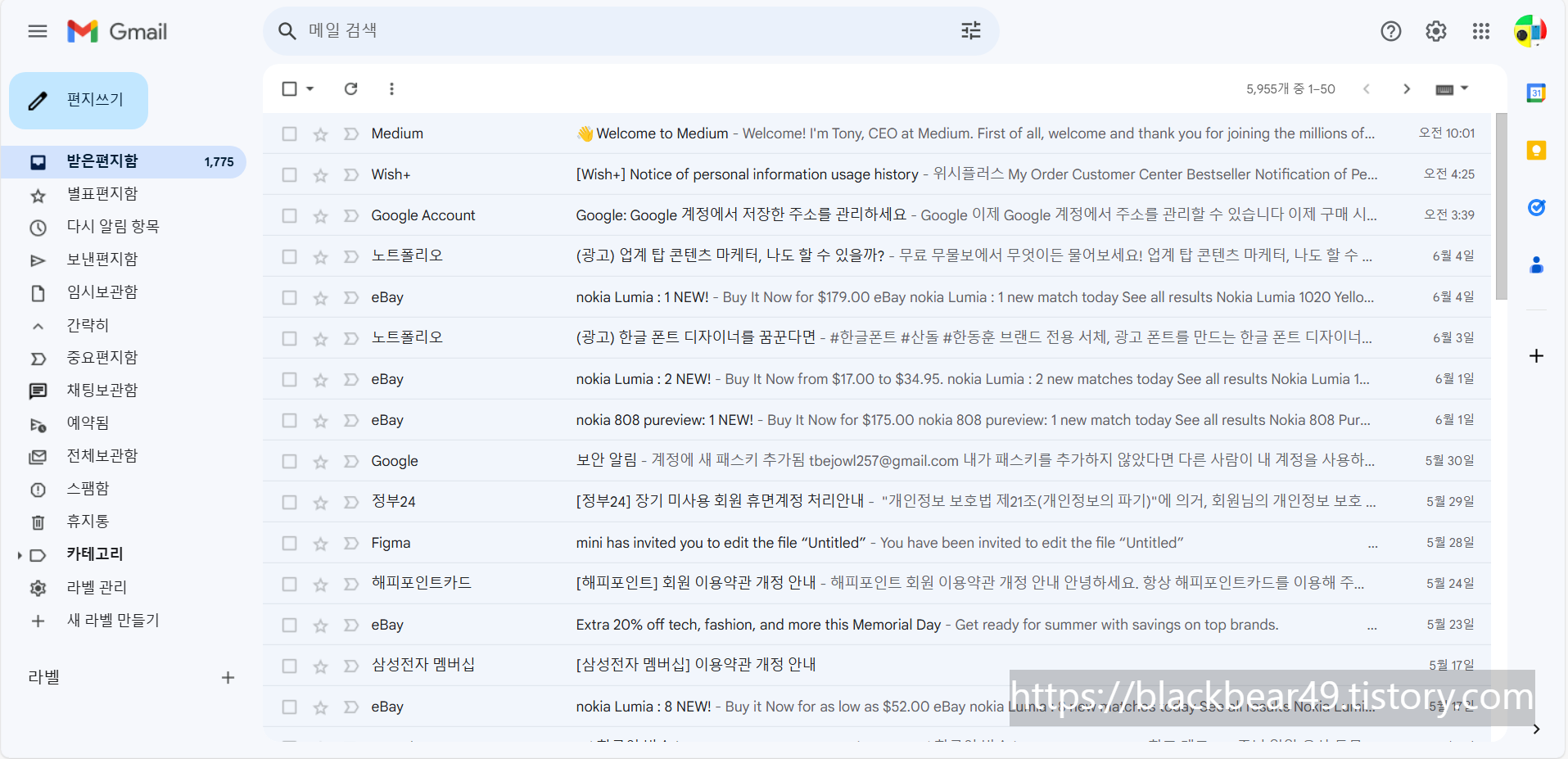1568x759 pixels.
Task: Star the Medium email
Action: coord(320,134)
